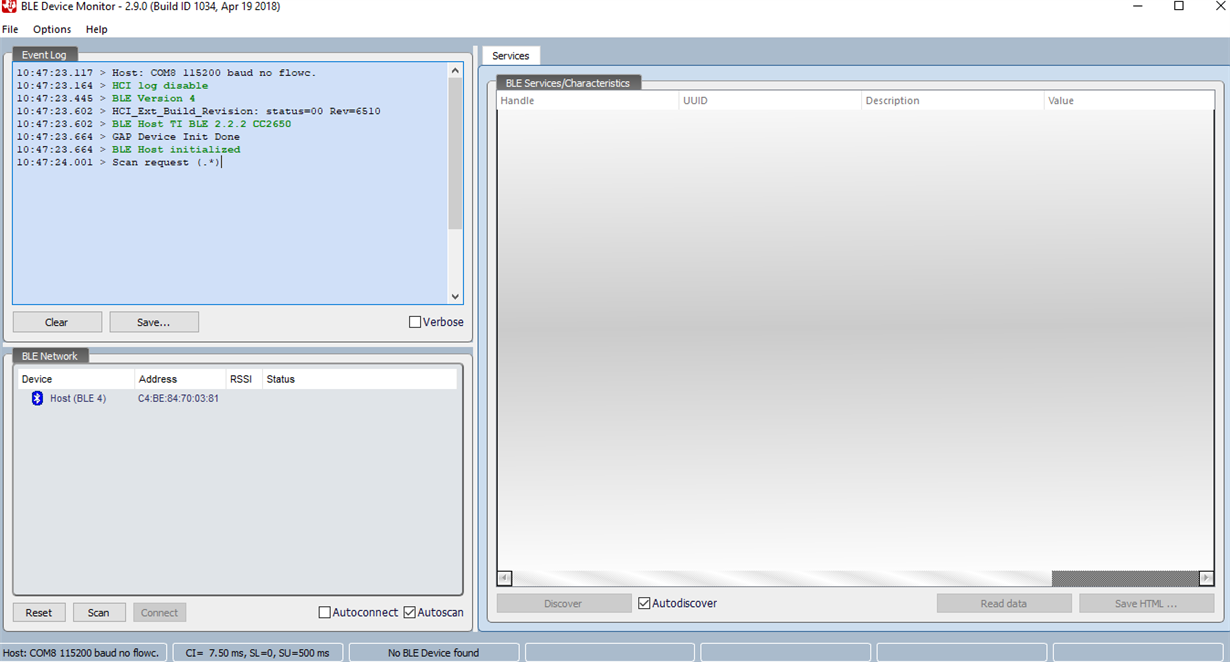Image resolution: width=1230 pixels, height=662 pixels.
Task: Click the Discover button
Action: (x=563, y=603)
